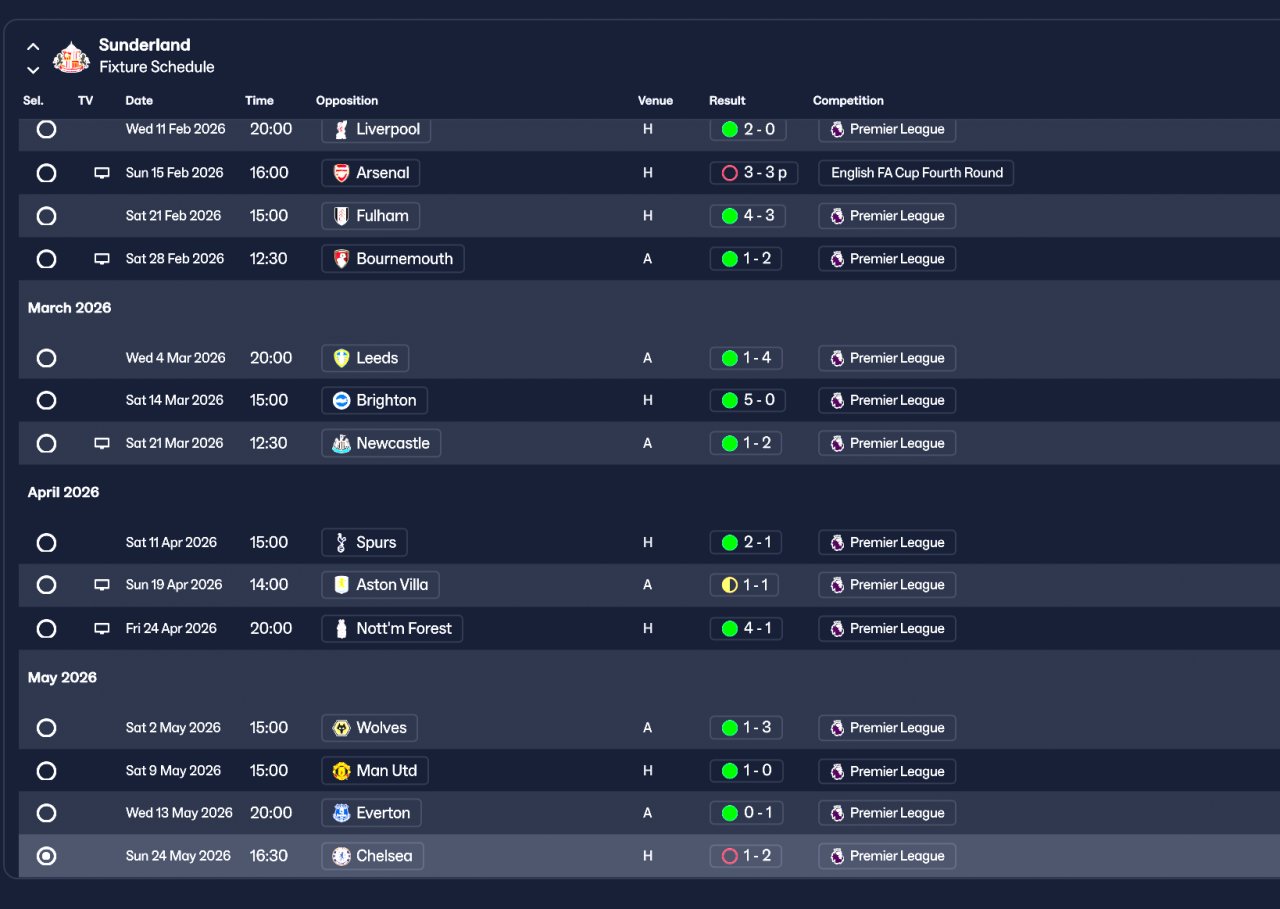Click the date Sat 14 Mar 2026
The width and height of the screenshot is (1280, 909).
(x=175, y=400)
